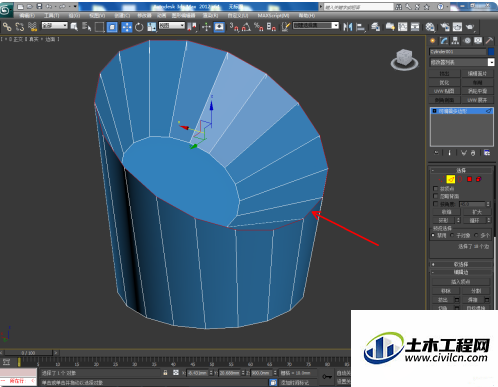Select the Border sub-object level icon

pyautogui.click(x=460, y=179)
